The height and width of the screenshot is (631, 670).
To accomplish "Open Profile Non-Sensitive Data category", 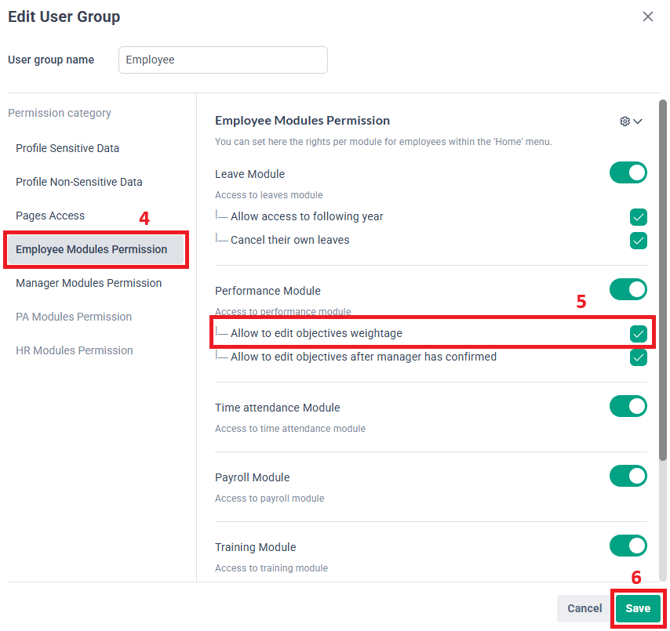I will point(79,182).
